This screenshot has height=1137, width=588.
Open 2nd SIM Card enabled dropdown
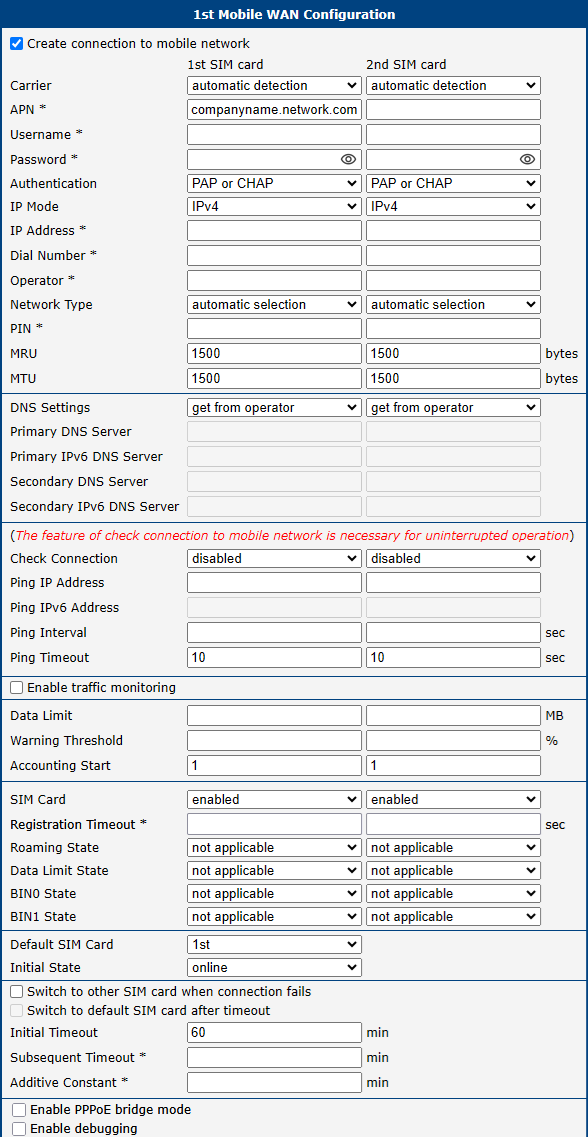453,800
